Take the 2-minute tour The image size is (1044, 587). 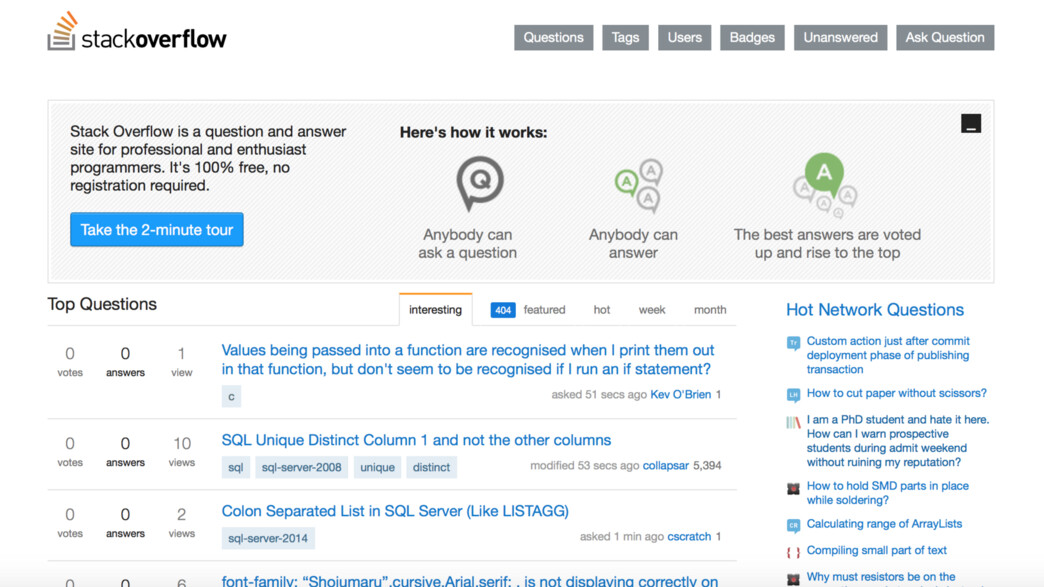pos(157,230)
